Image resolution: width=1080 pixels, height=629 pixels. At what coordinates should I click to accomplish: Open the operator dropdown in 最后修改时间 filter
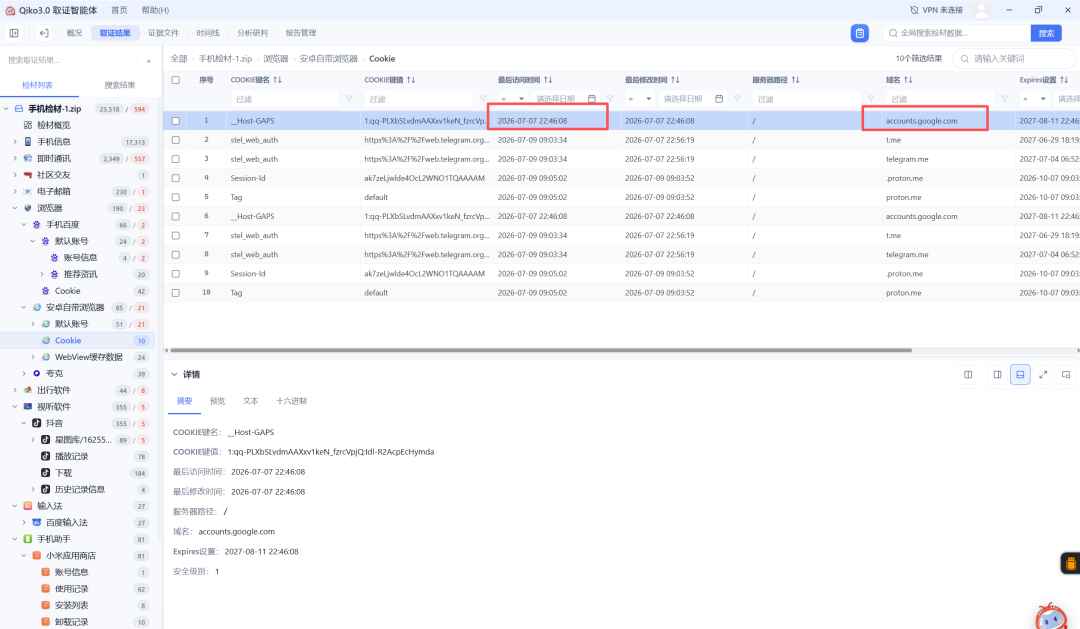tap(639, 99)
